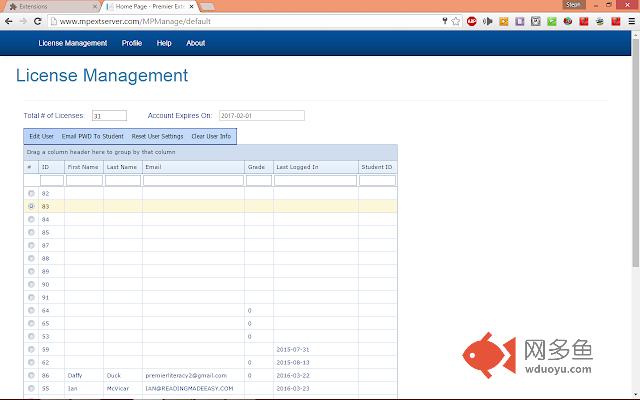The width and height of the screenshot is (640, 400).
Task: Select the radio button for Daffy Duck
Action: click(x=31, y=375)
